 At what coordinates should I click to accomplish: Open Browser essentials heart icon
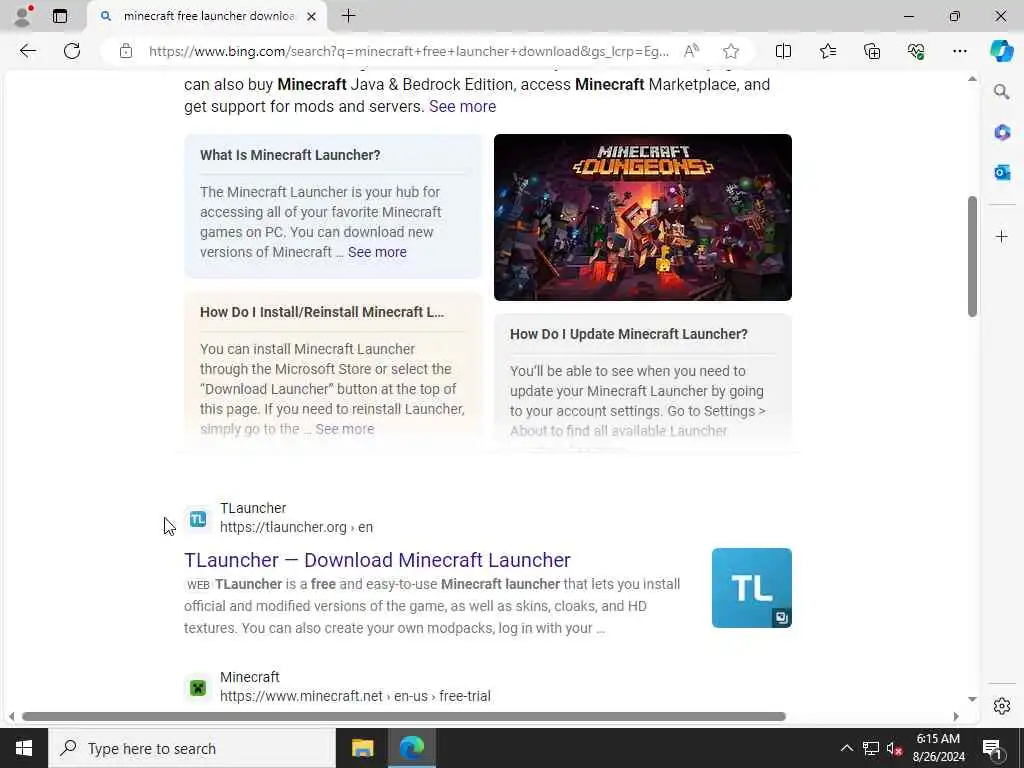[x=916, y=51]
